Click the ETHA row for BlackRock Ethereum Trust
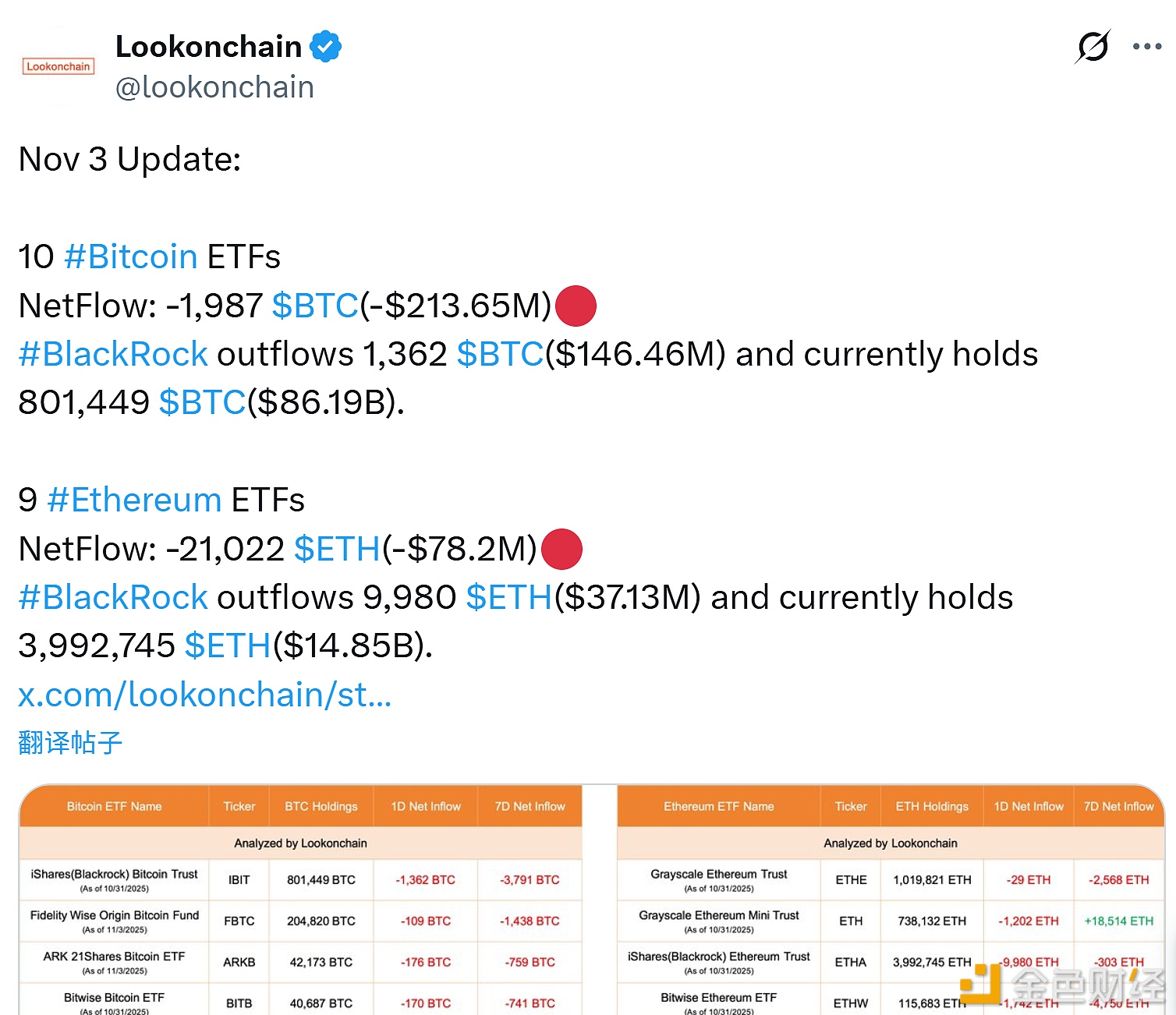 [850, 962]
